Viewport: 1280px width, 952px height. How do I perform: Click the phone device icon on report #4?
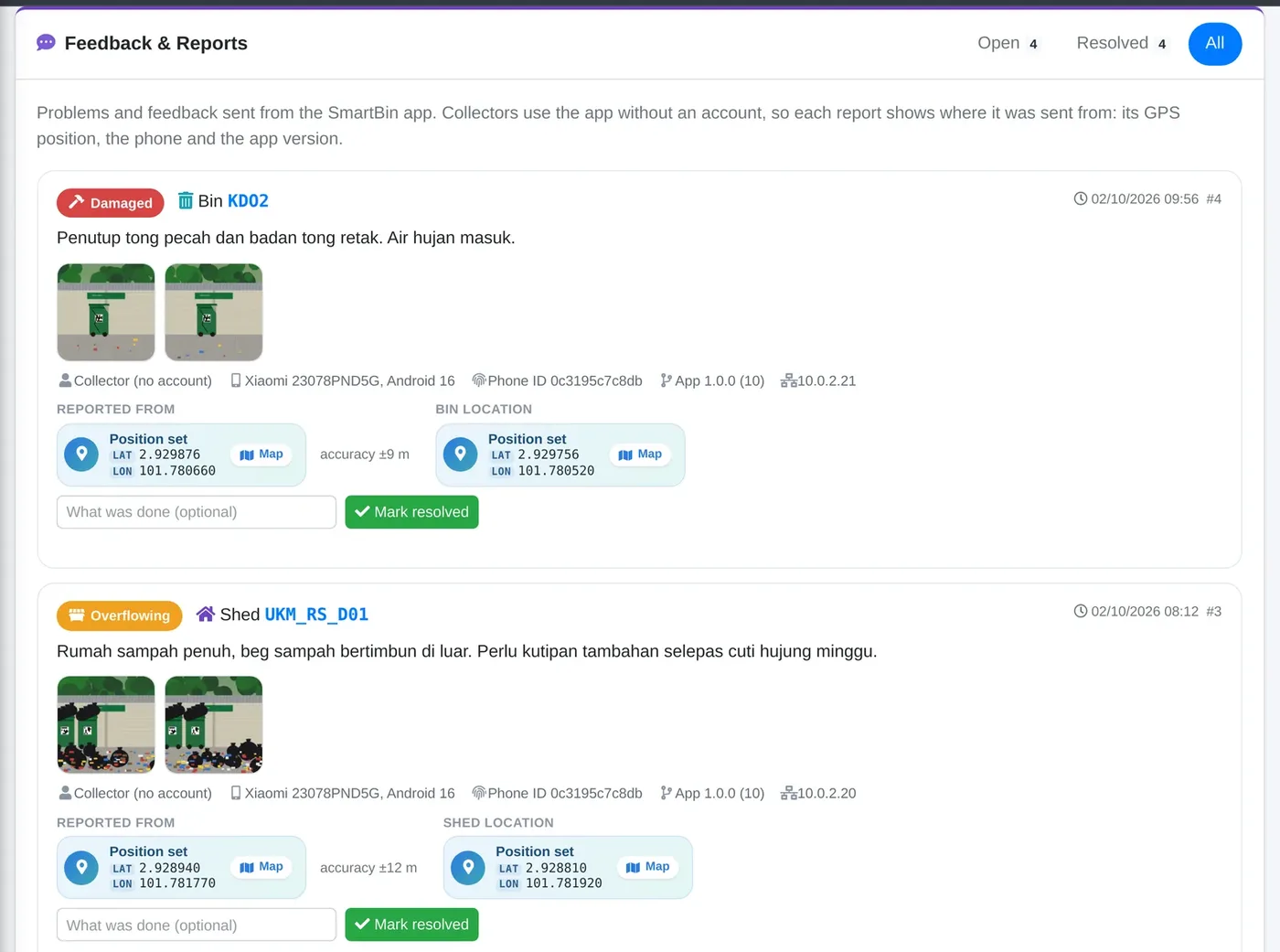pos(236,380)
